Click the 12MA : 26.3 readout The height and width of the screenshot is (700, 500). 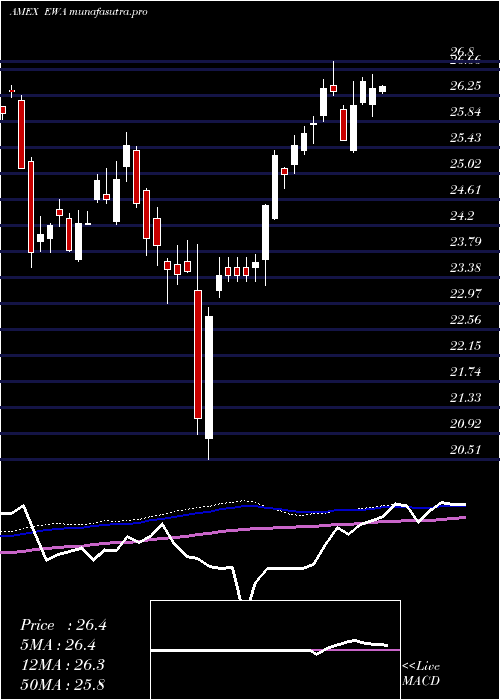(62, 664)
